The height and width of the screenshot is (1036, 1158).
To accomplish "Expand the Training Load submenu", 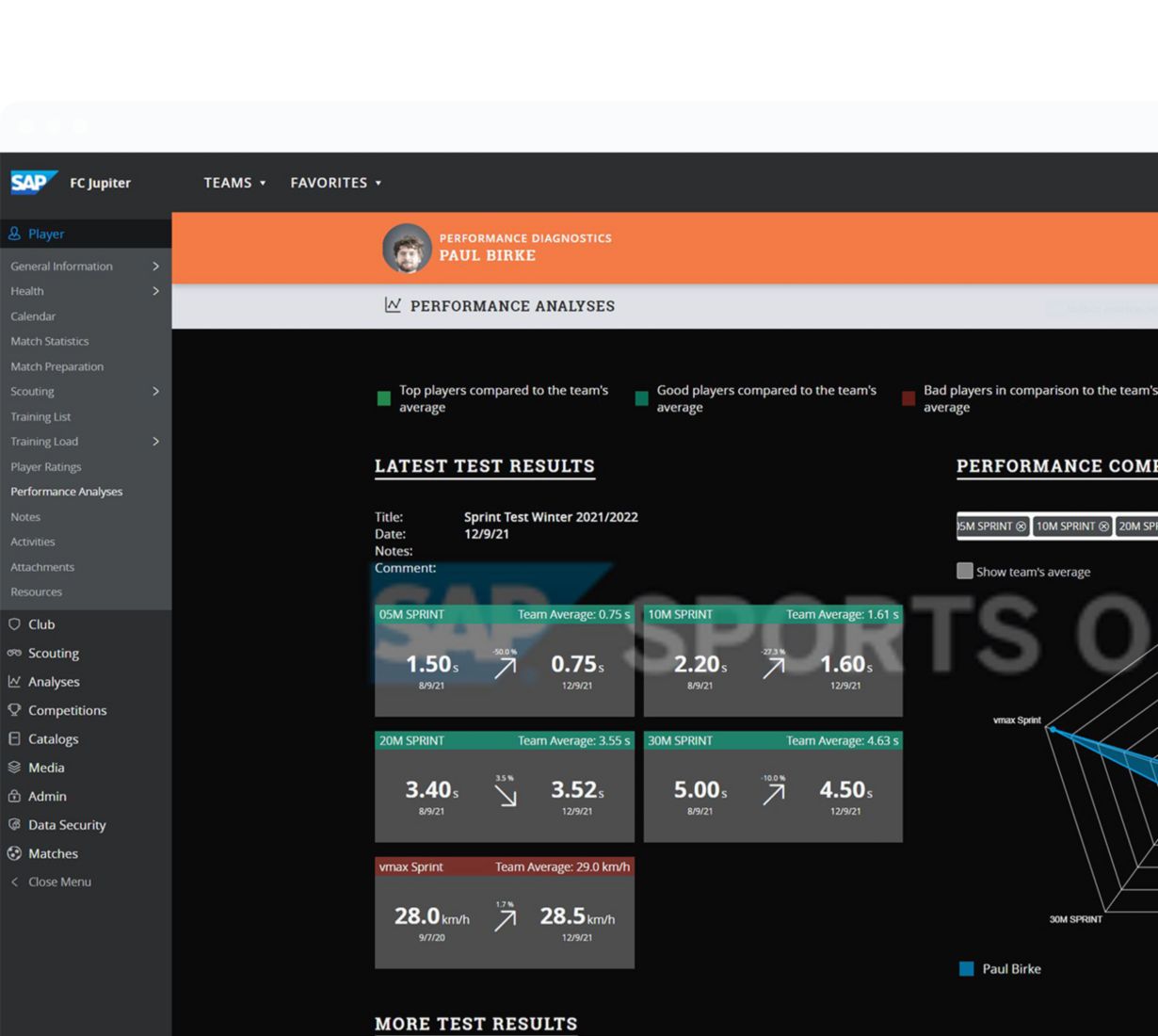I will pos(155,442).
